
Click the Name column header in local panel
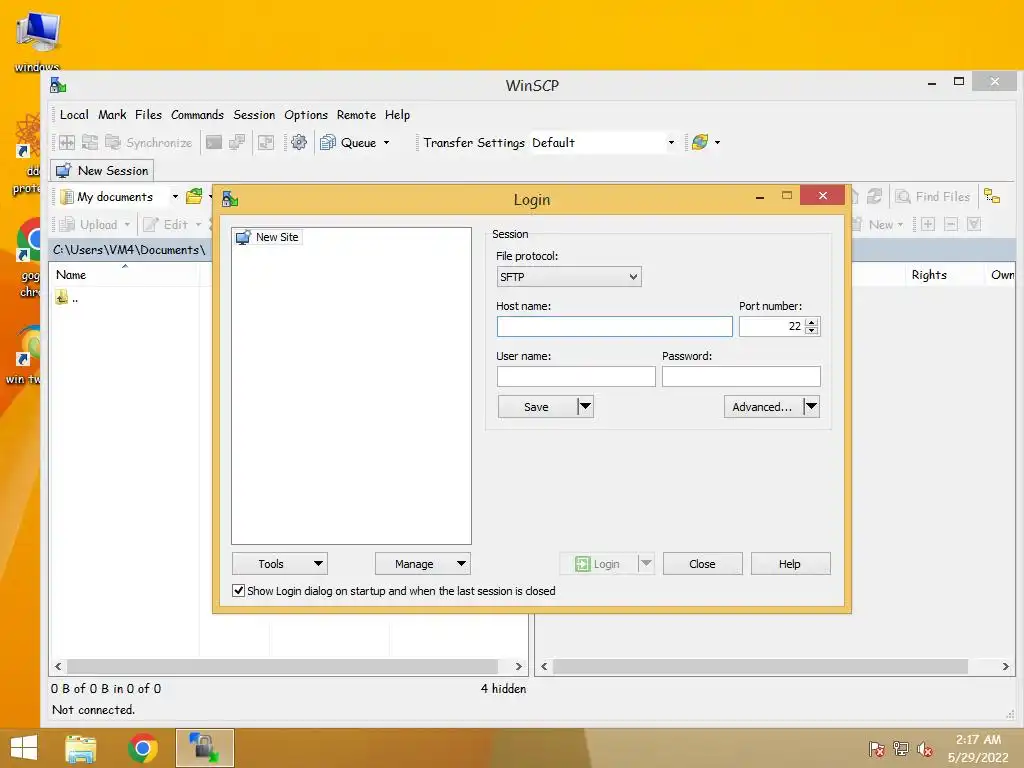(124, 275)
